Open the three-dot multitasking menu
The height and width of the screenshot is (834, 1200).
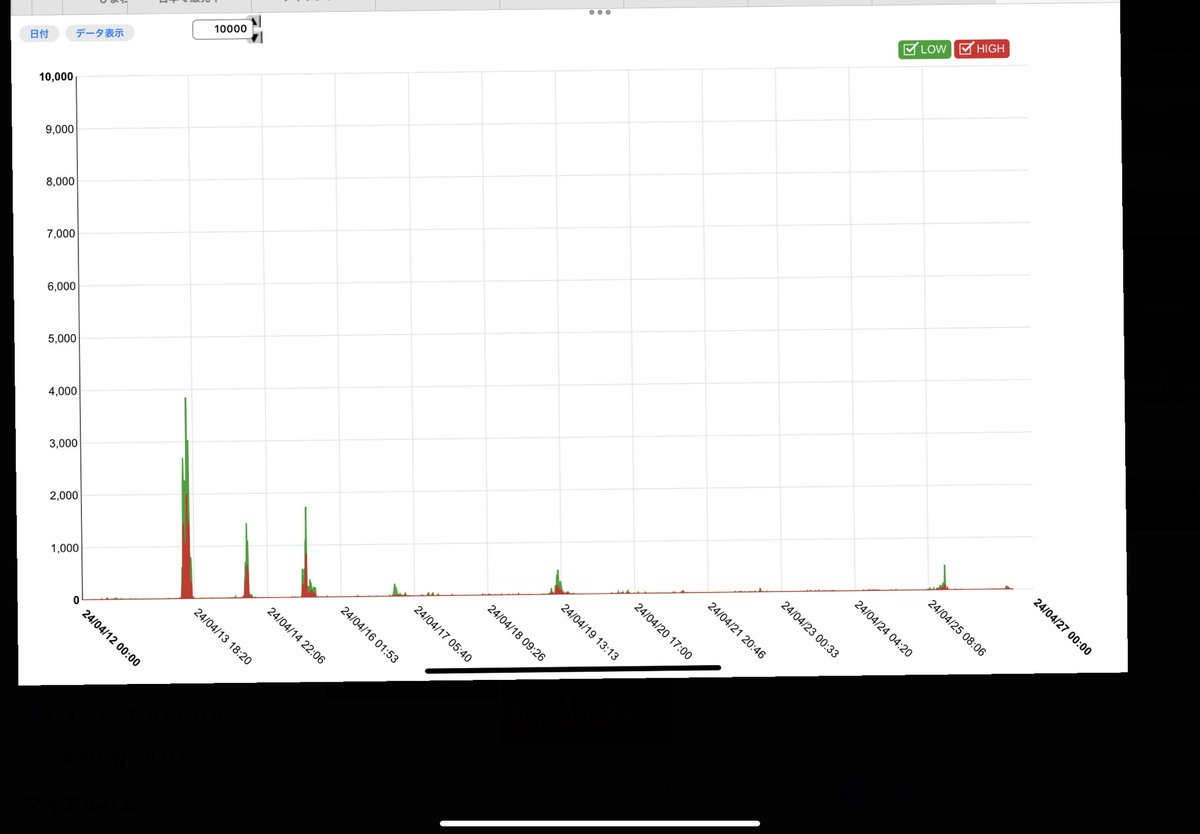[599, 12]
